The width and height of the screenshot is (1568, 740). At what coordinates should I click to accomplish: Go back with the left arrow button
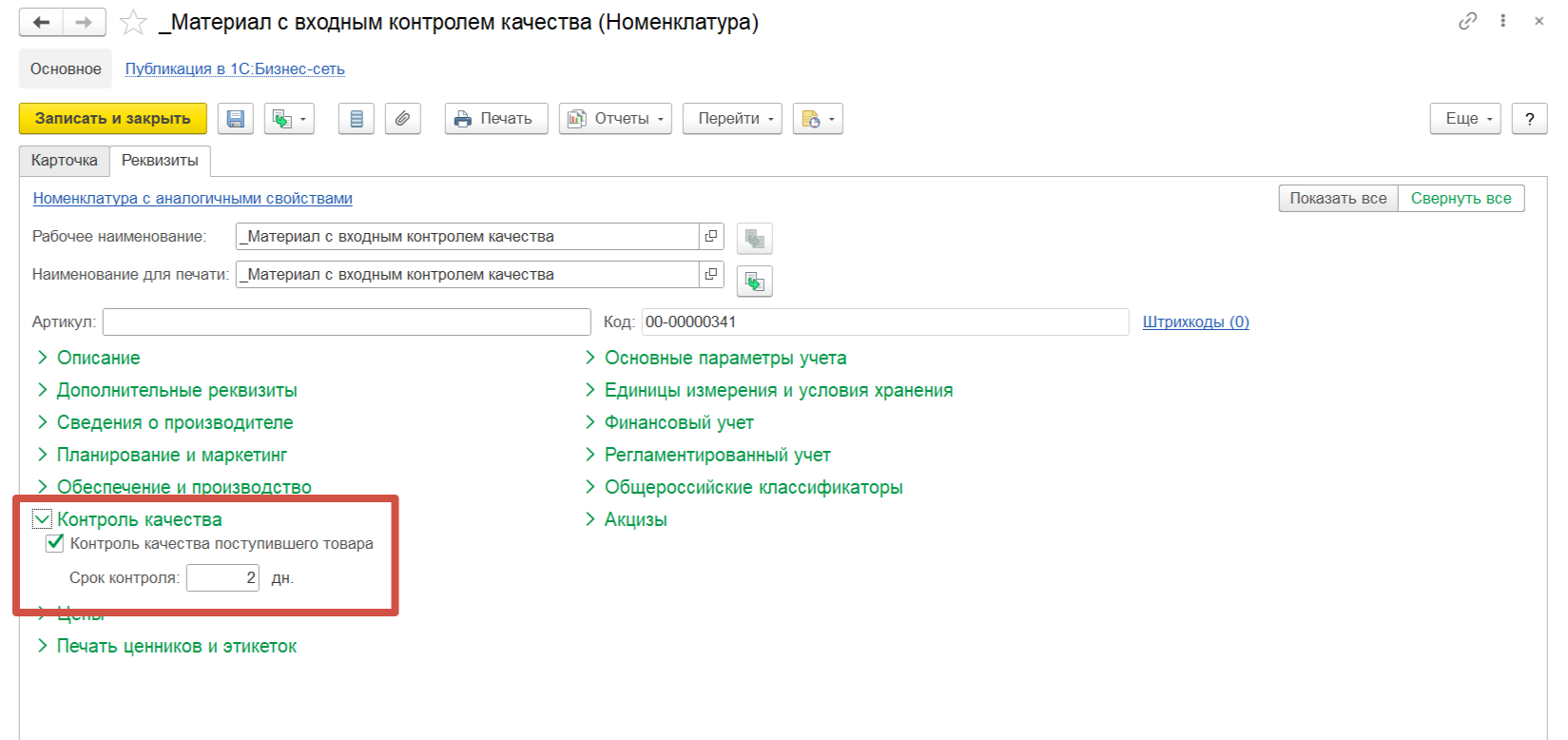point(41,22)
